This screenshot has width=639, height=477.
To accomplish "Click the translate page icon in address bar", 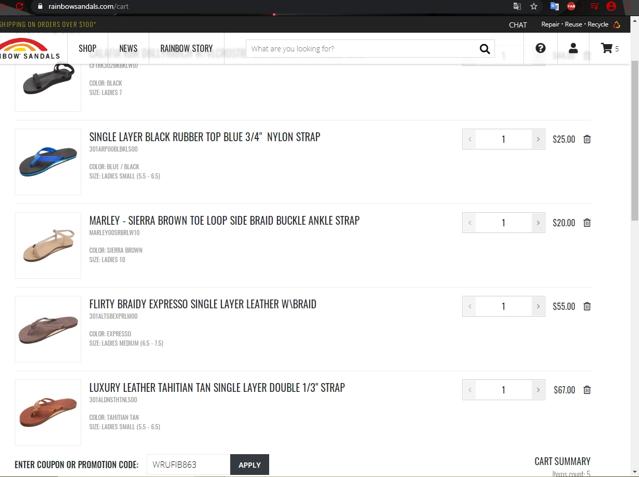I will pyautogui.click(x=517, y=6).
